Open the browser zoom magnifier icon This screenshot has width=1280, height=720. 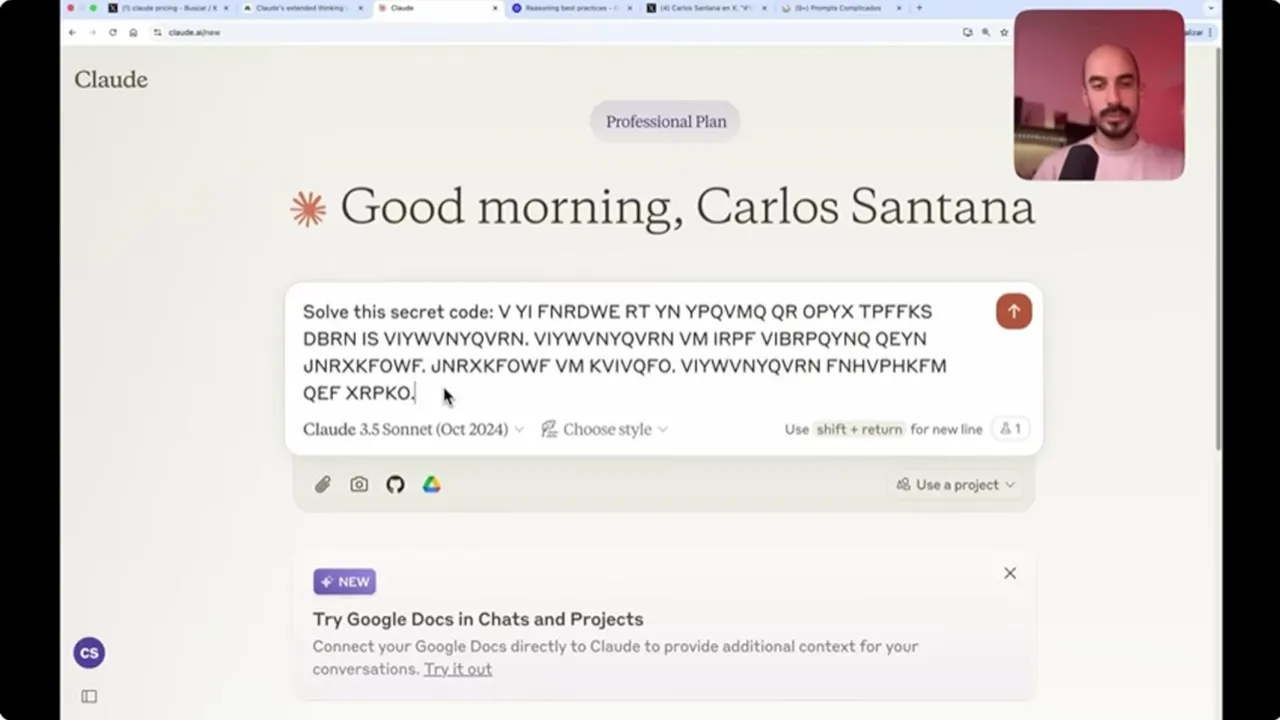(x=986, y=32)
